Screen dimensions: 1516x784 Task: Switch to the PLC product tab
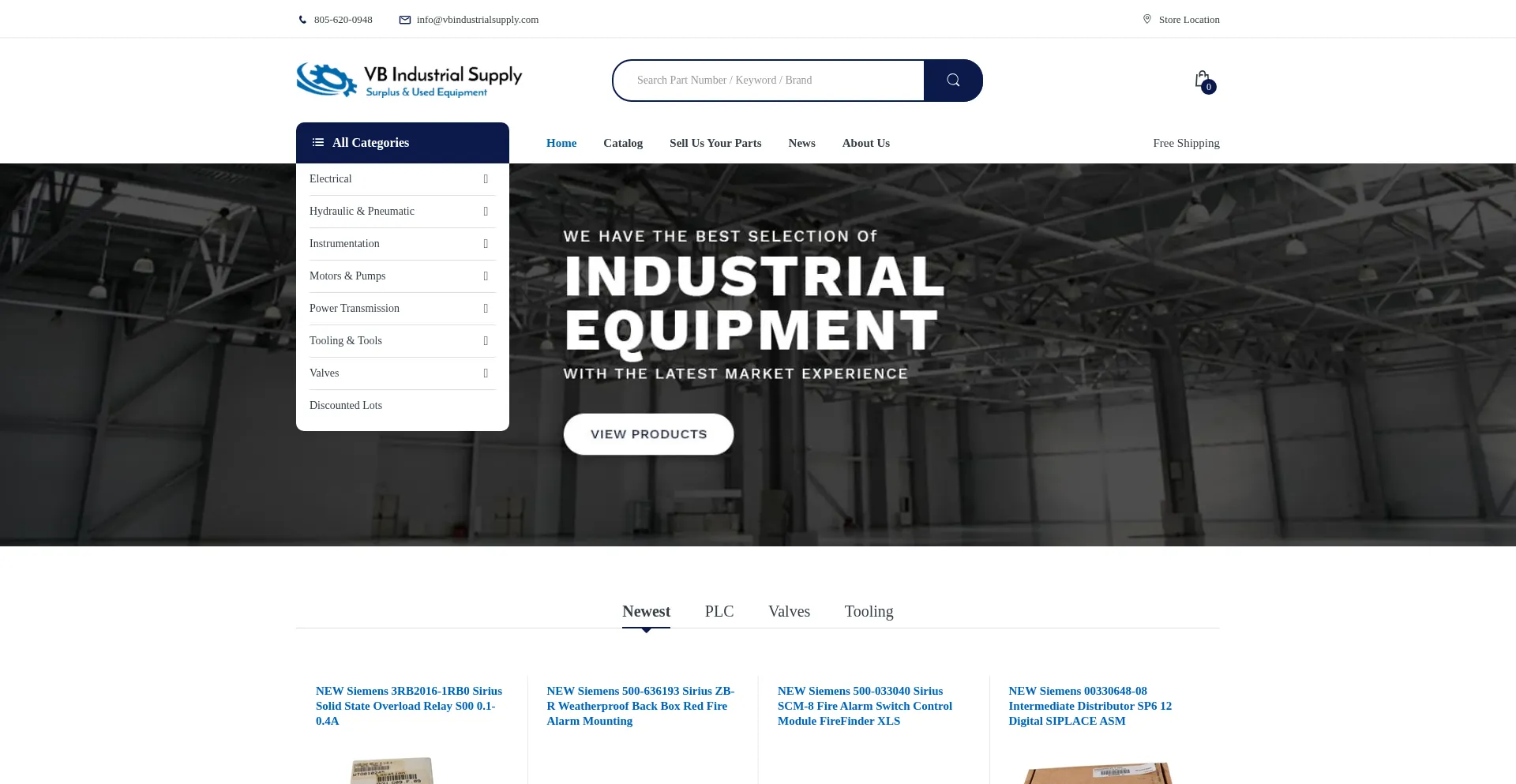[719, 611]
